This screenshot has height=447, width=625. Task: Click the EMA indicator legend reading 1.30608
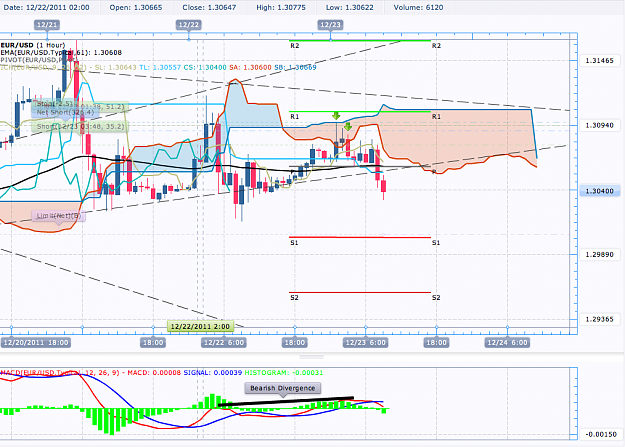(x=61, y=53)
